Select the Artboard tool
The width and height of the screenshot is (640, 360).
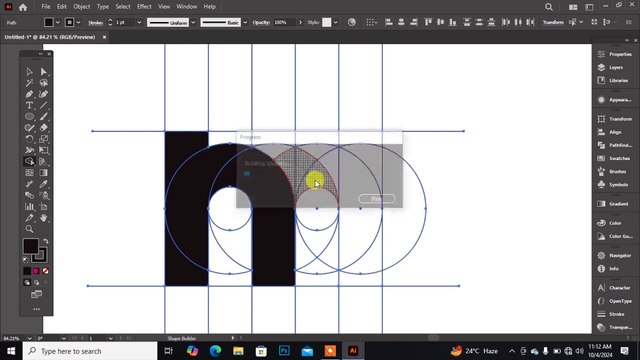point(43,207)
